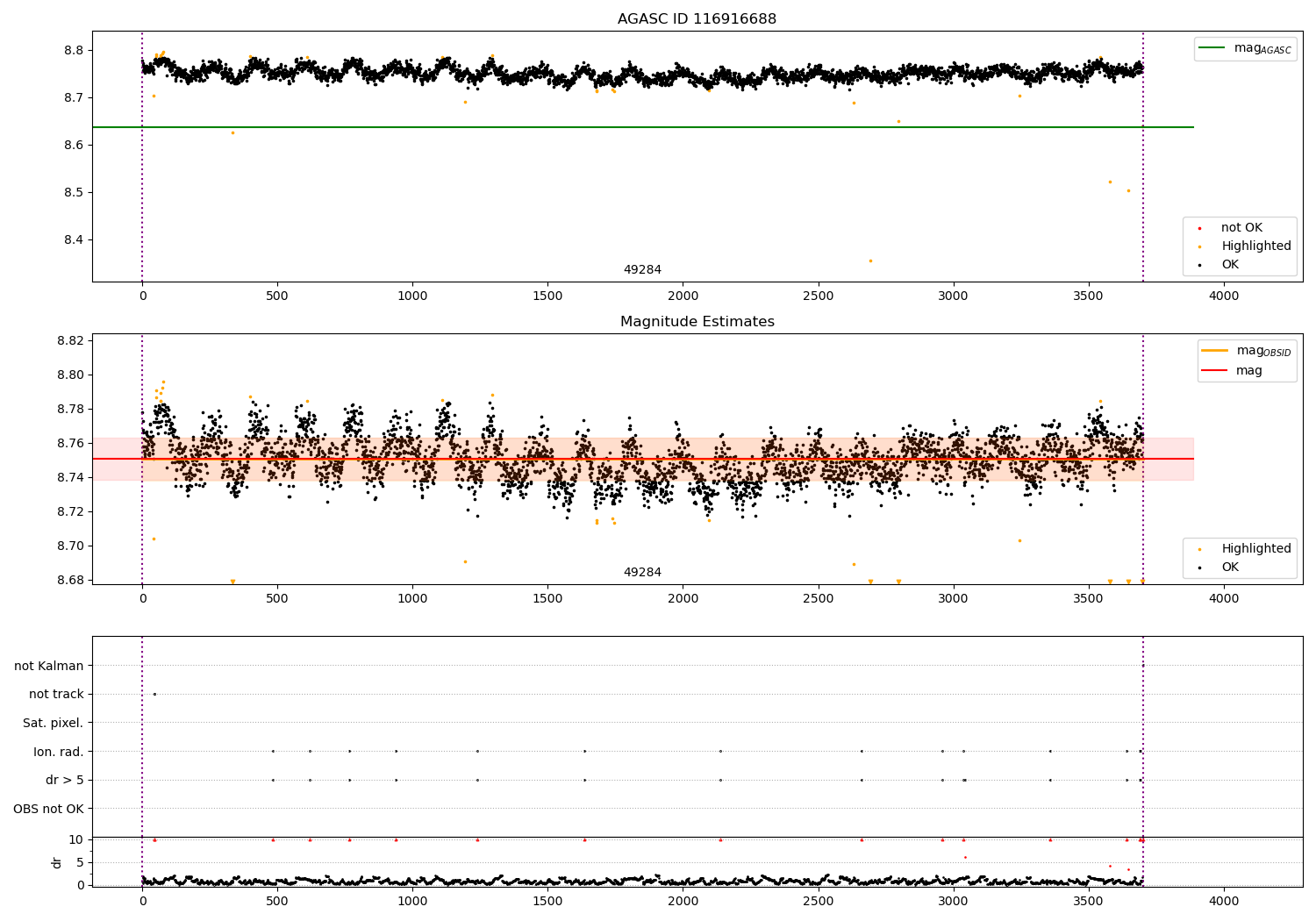Click the 8.4 y-axis tick label
This screenshot has height=921, width=1316.
tap(74, 240)
